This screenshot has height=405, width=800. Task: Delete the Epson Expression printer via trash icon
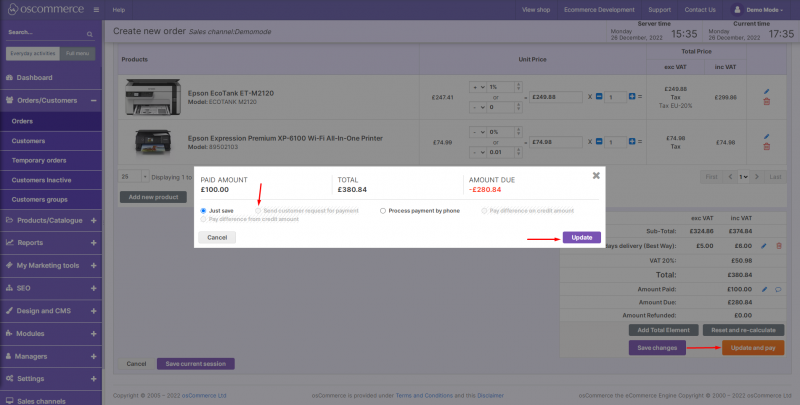point(767,147)
